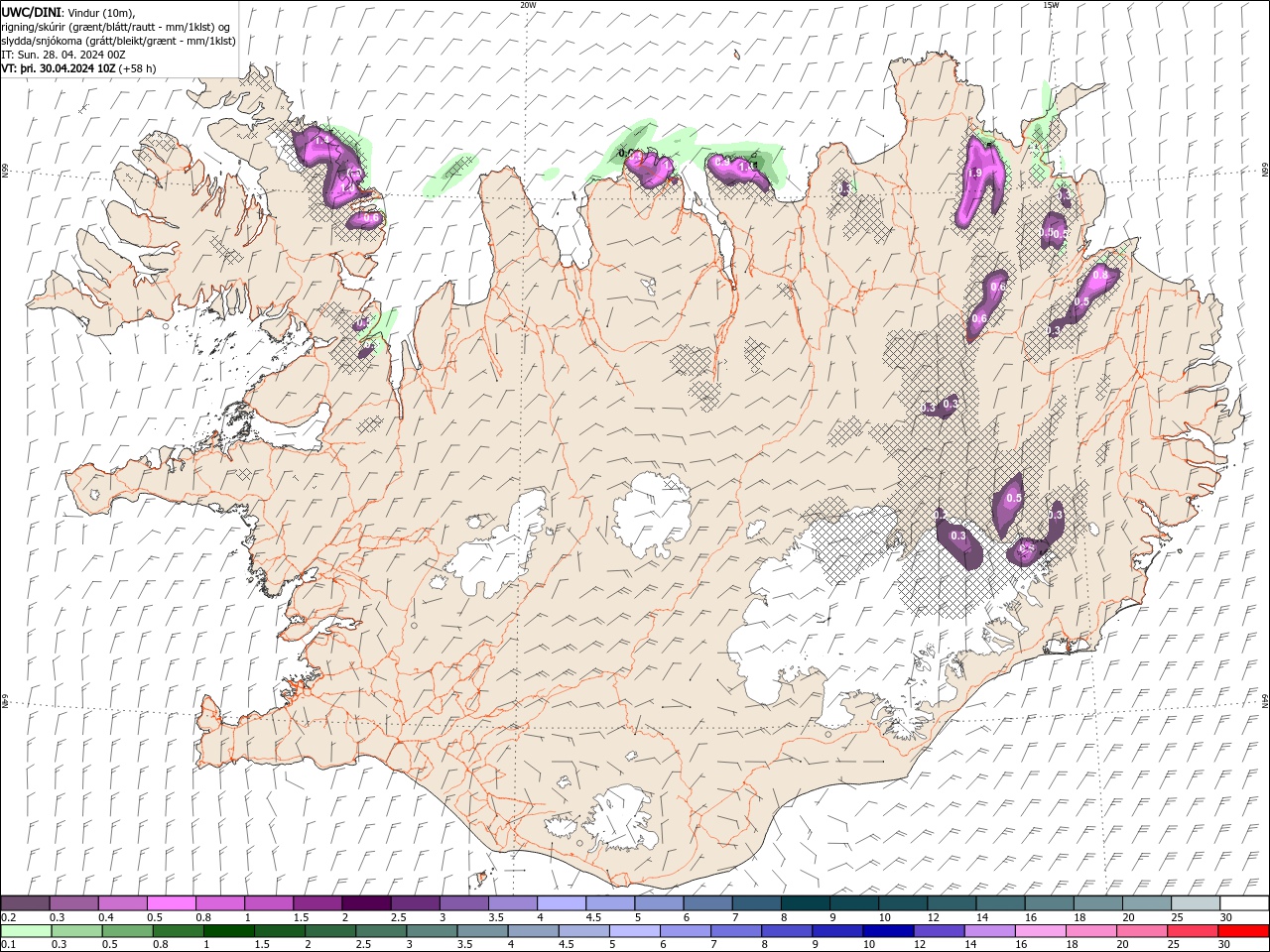Select the darkest green swatch labeled 1, bottom row
The image size is (1270, 952).
pyautogui.click(x=228, y=931)
